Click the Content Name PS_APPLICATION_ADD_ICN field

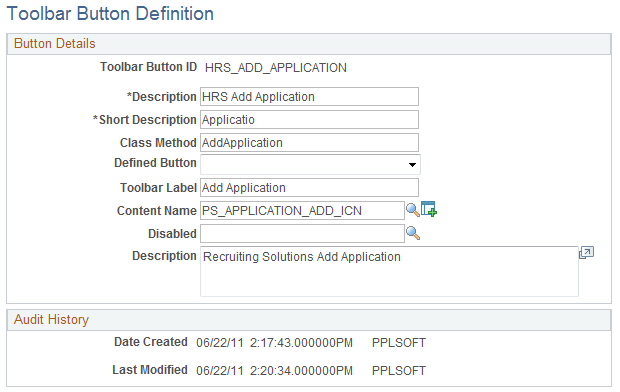tap(302, 210)
